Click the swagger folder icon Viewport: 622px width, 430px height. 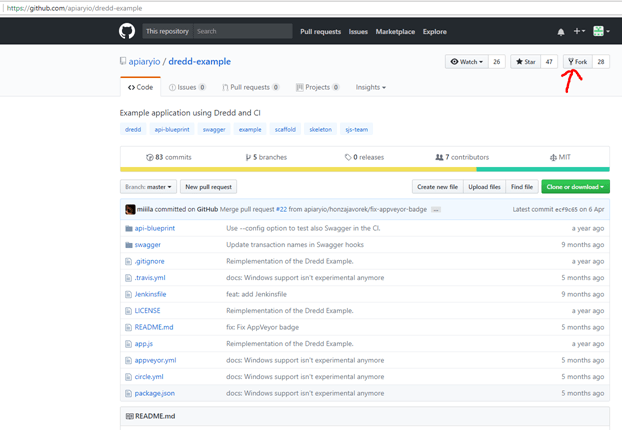(x=129, y=245)
